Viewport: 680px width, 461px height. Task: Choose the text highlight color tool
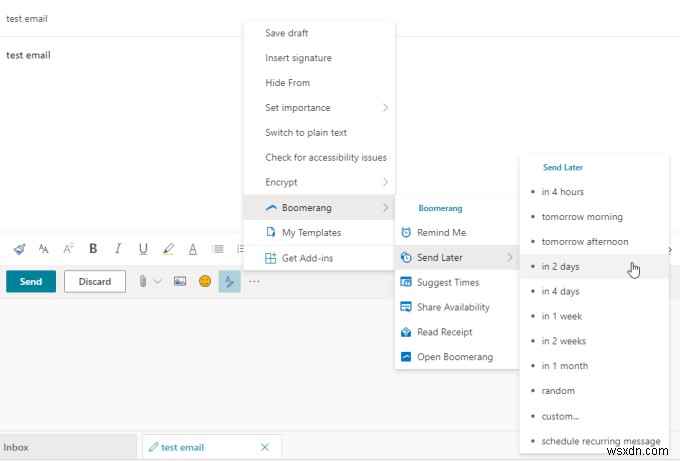[x=168, y=249]
